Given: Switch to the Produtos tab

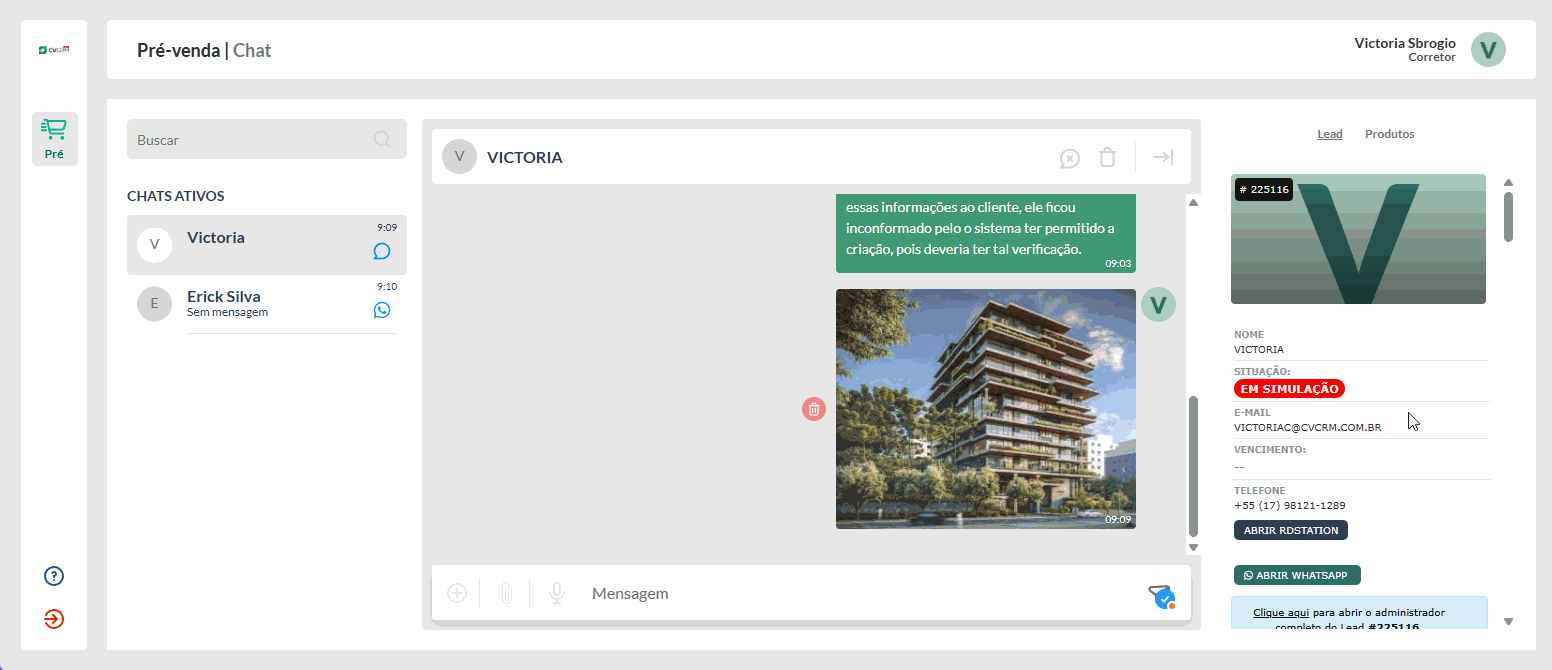Looking at the screenshot, I should [1390, 134].
